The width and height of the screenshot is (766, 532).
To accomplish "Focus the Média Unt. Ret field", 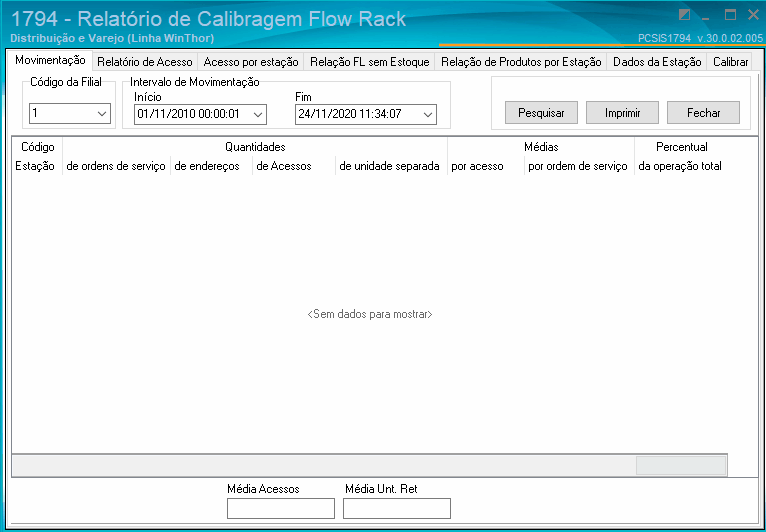I will tap(397, 509).
